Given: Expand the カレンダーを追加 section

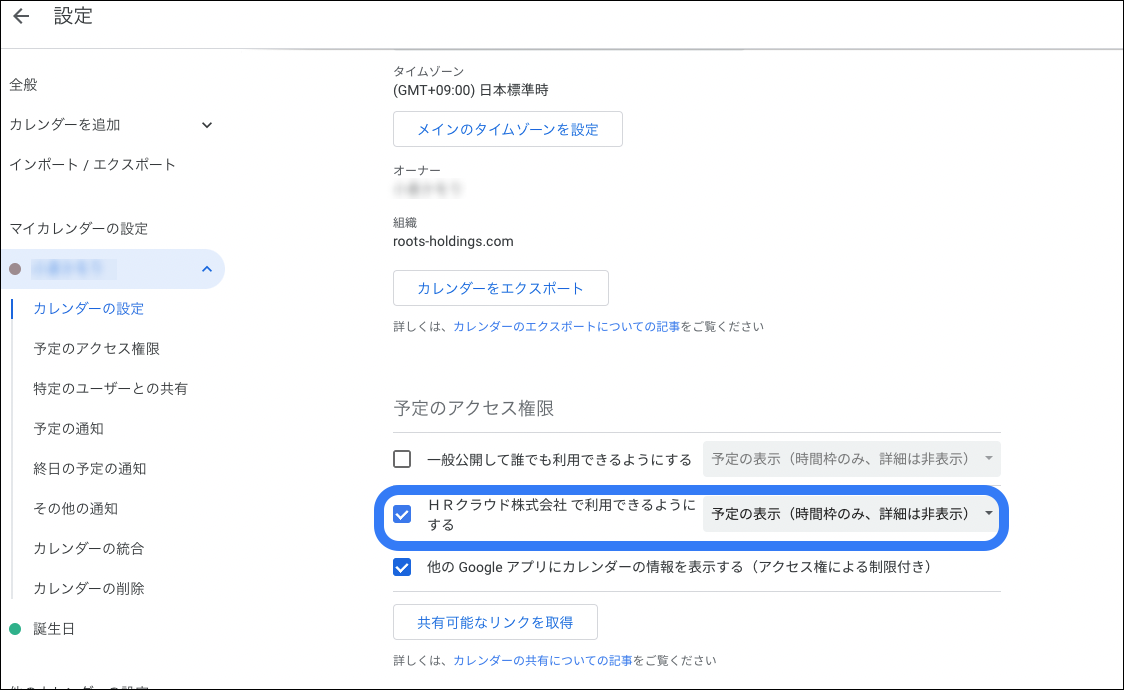Looking at the screenshot, I should coord(207,124).
